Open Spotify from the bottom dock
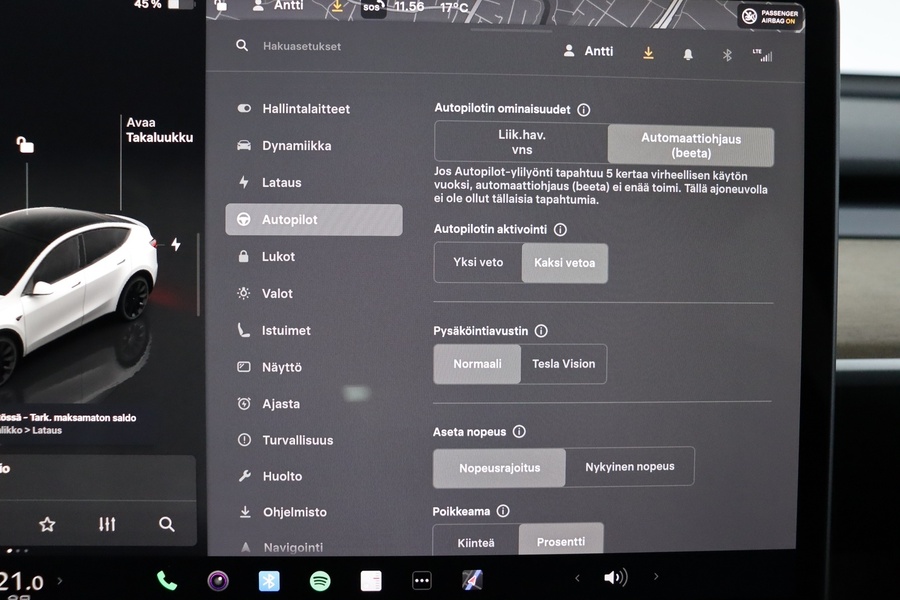The height and width of the screenshot is (600, 900). (x=319, y=580)
